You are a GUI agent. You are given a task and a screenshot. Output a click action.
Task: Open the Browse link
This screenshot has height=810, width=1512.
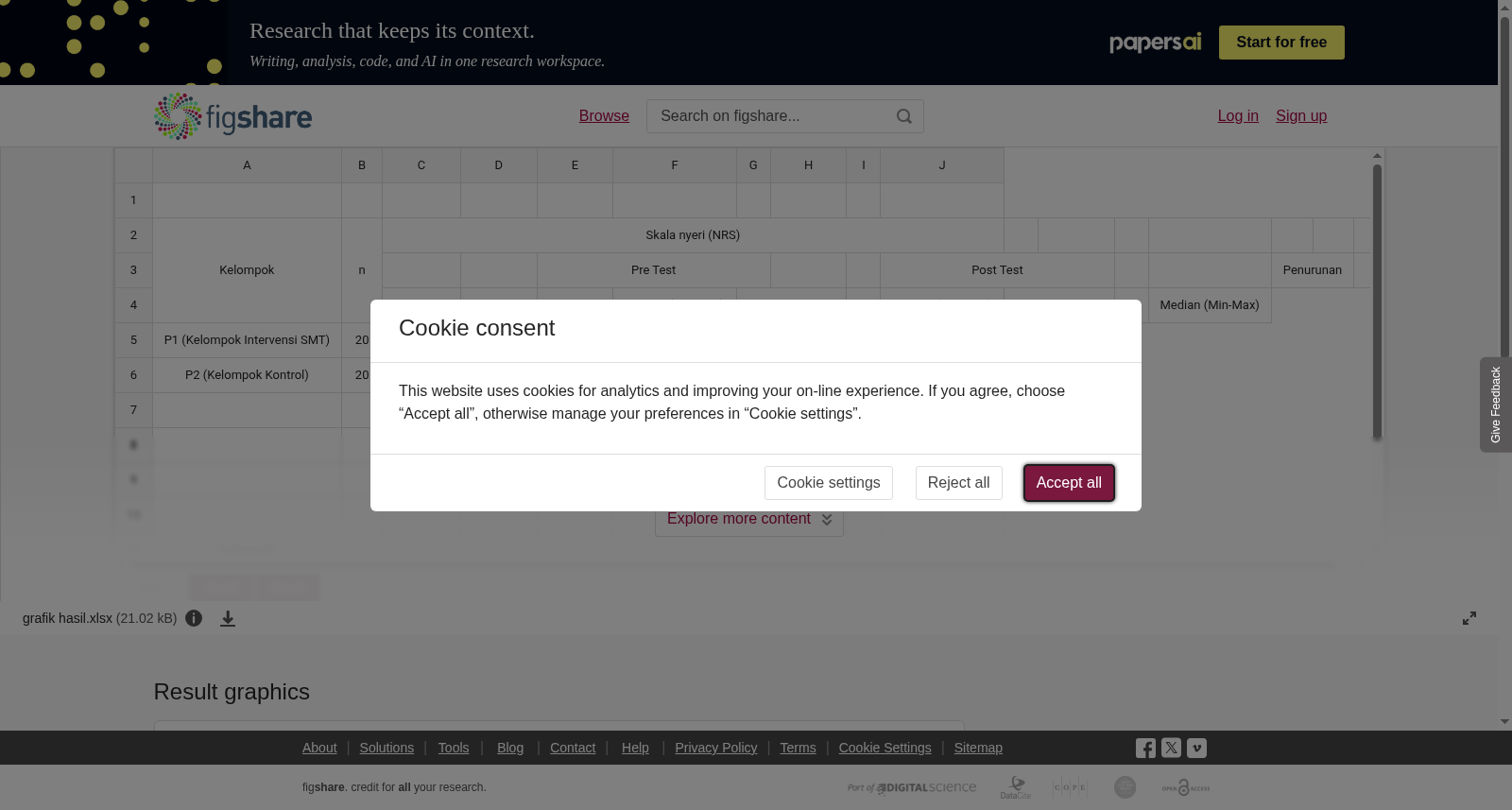604,116
